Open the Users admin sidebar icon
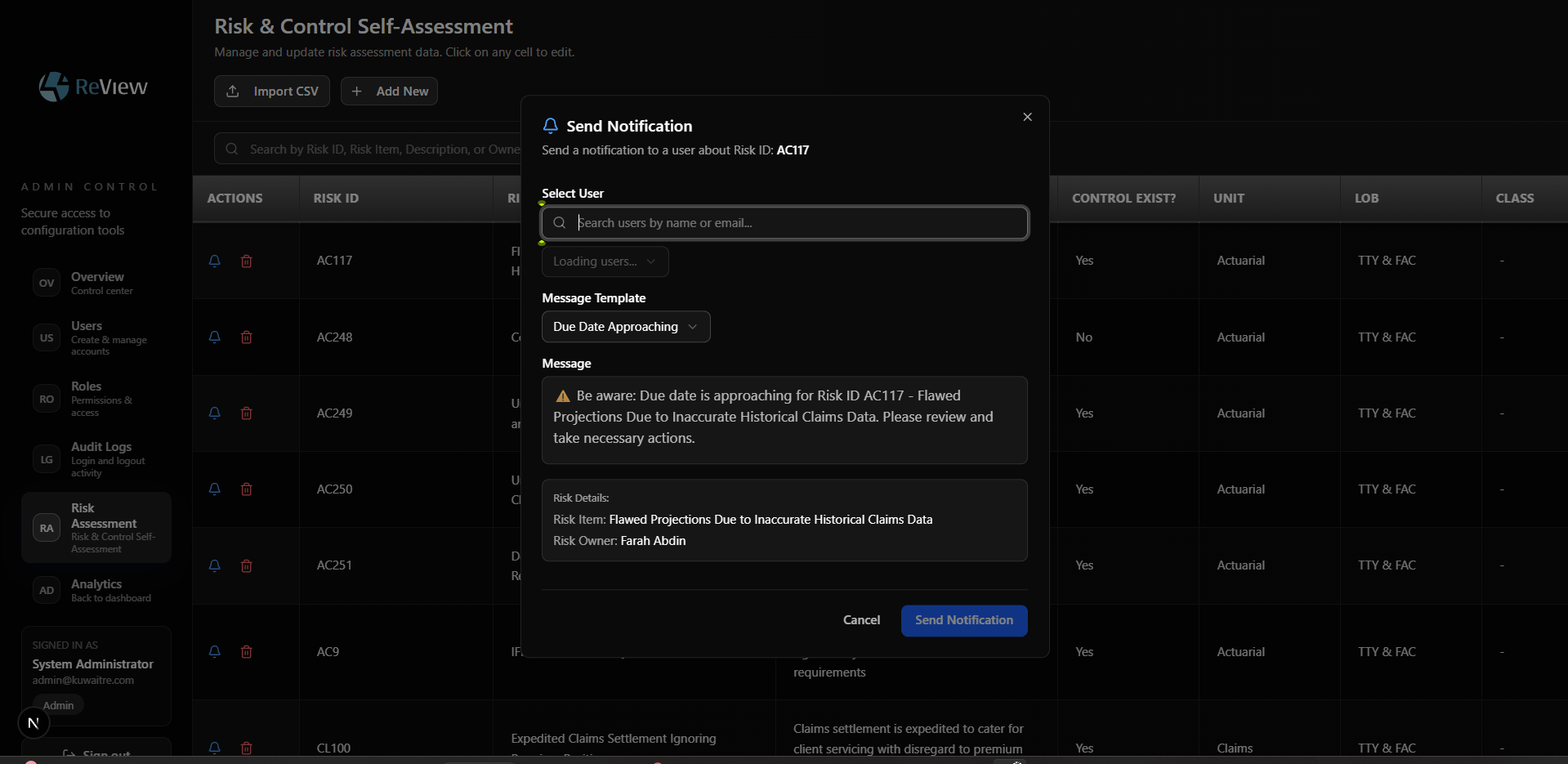 click(x=47, y=337)
